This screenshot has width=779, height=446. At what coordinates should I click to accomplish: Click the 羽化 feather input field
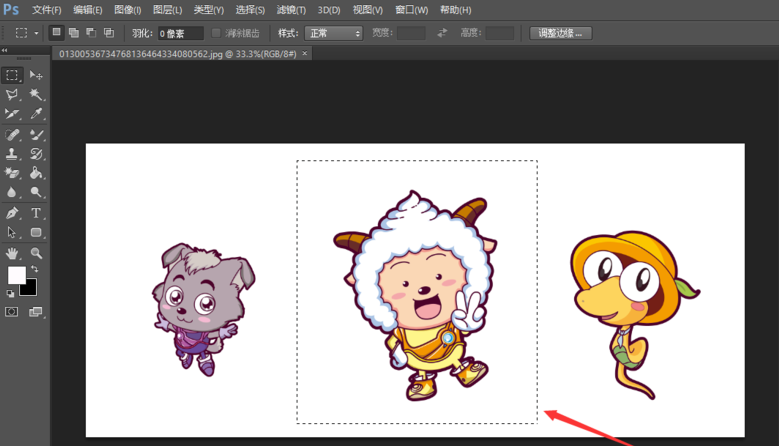tap(180, 33)
